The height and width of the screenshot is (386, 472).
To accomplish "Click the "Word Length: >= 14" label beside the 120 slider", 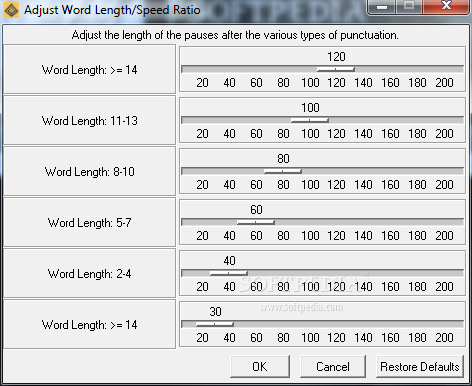I will (x=90, y=70).
